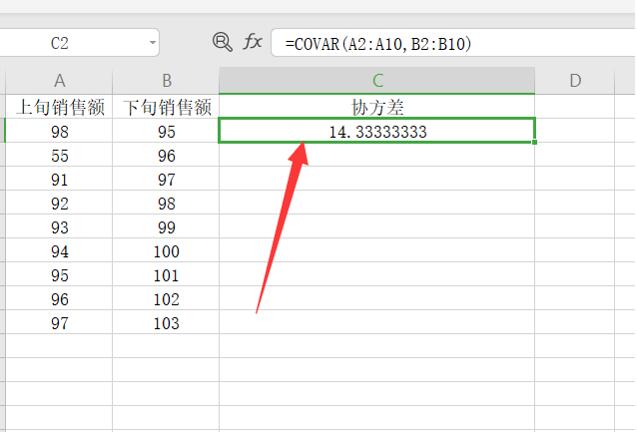Screen dimensions: 637x432
Task: Click the magnifier icon beside fx
Action: pyautogui.click(x=222, y=42)
